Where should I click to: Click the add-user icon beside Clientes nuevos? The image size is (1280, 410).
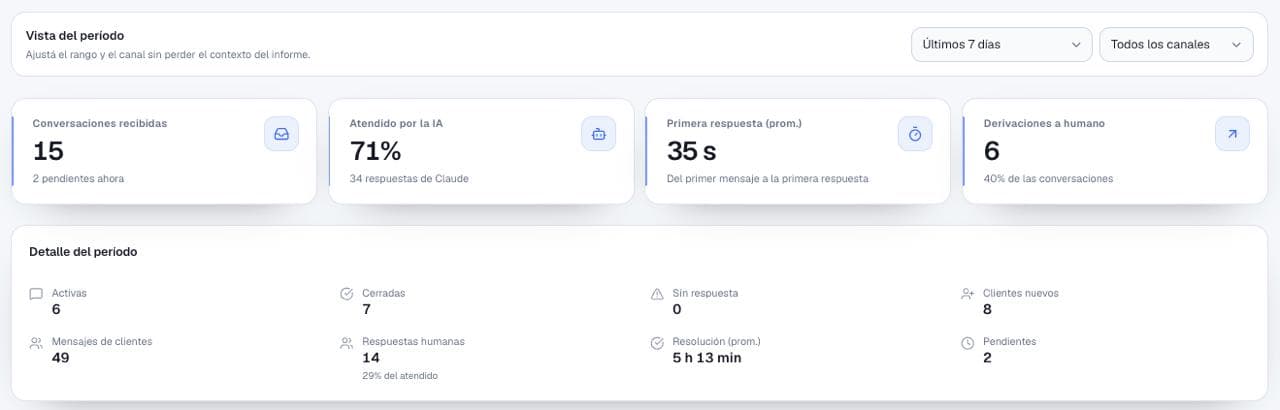pos(967,294)
